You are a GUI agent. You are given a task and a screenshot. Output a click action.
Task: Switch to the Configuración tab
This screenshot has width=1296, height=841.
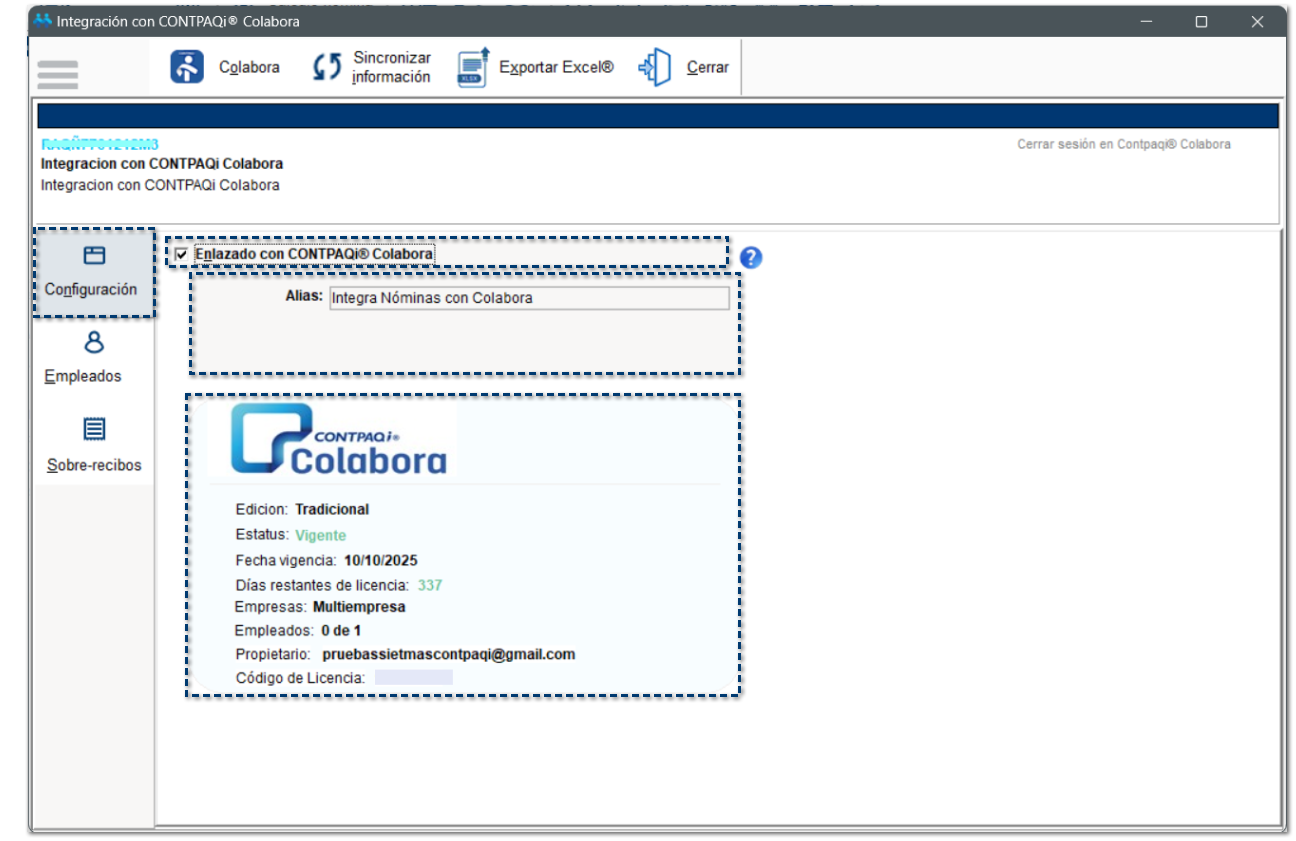point(92,273)
